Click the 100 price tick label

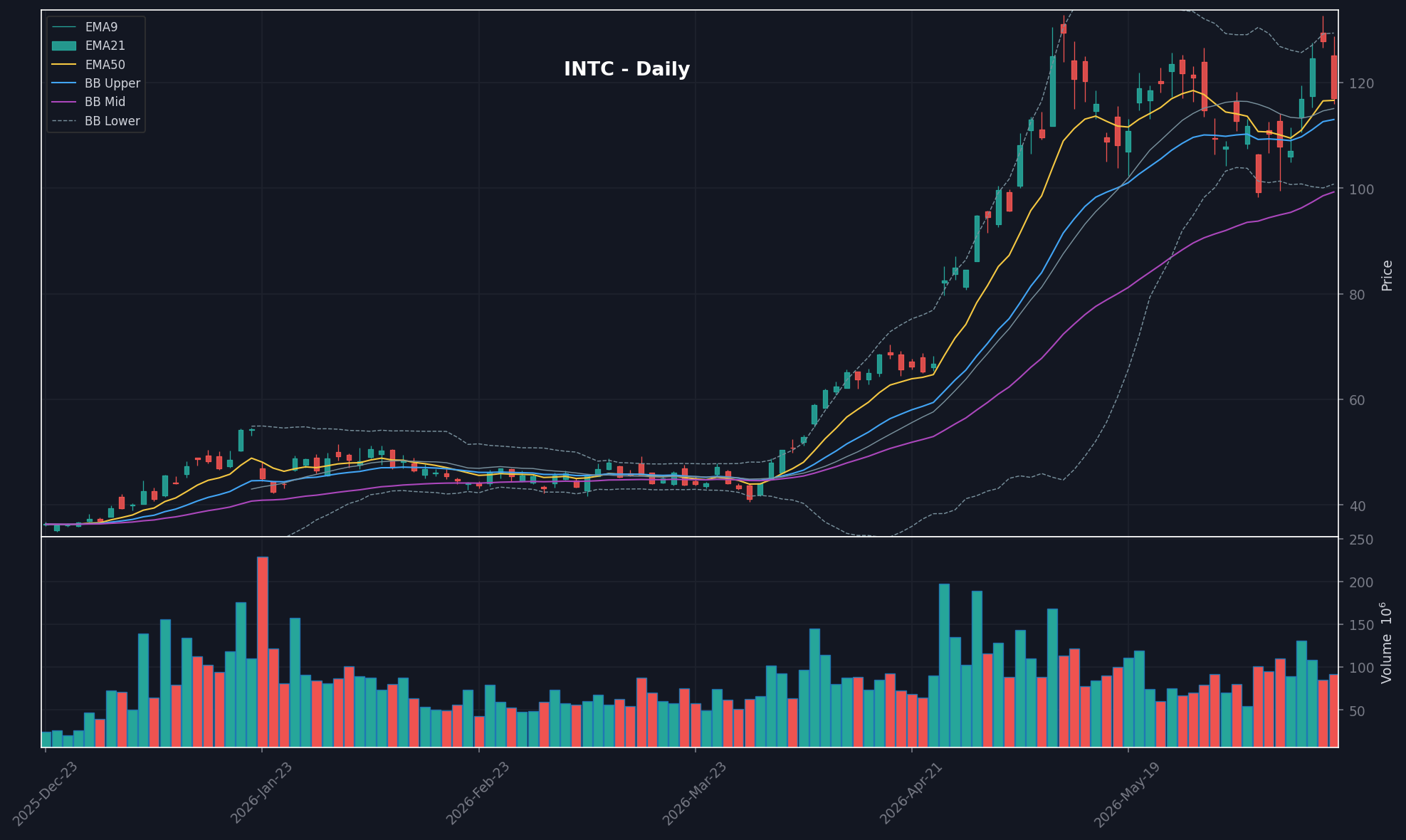pos(1362,189)
